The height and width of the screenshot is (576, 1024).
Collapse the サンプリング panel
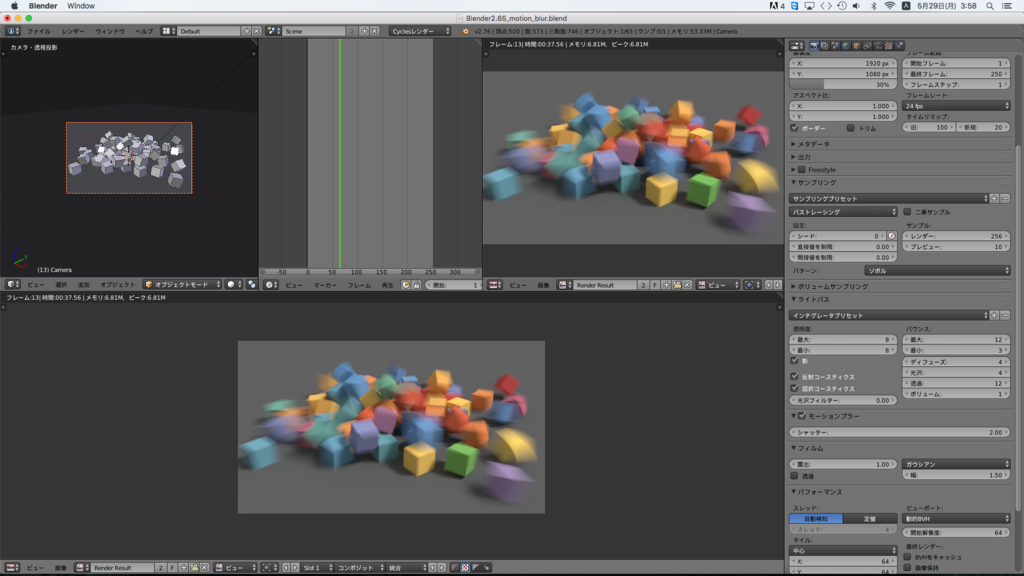(x=813, y=183)
